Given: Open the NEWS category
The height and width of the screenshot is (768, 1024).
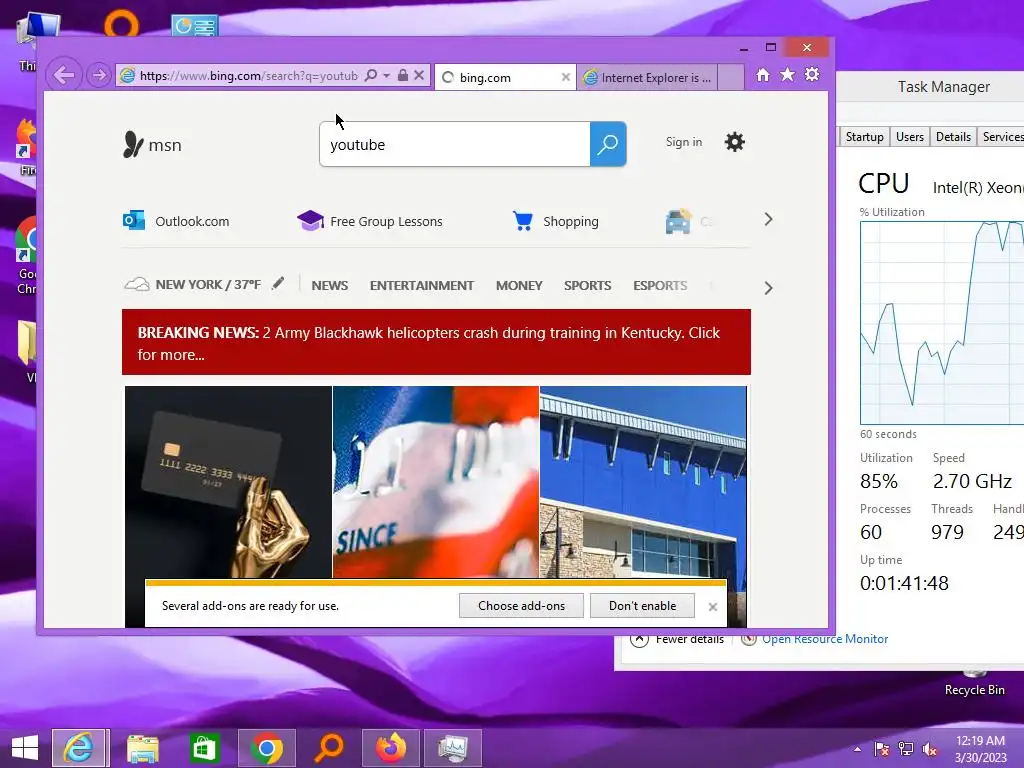Looking at the screenshot, I should (330, 285).
